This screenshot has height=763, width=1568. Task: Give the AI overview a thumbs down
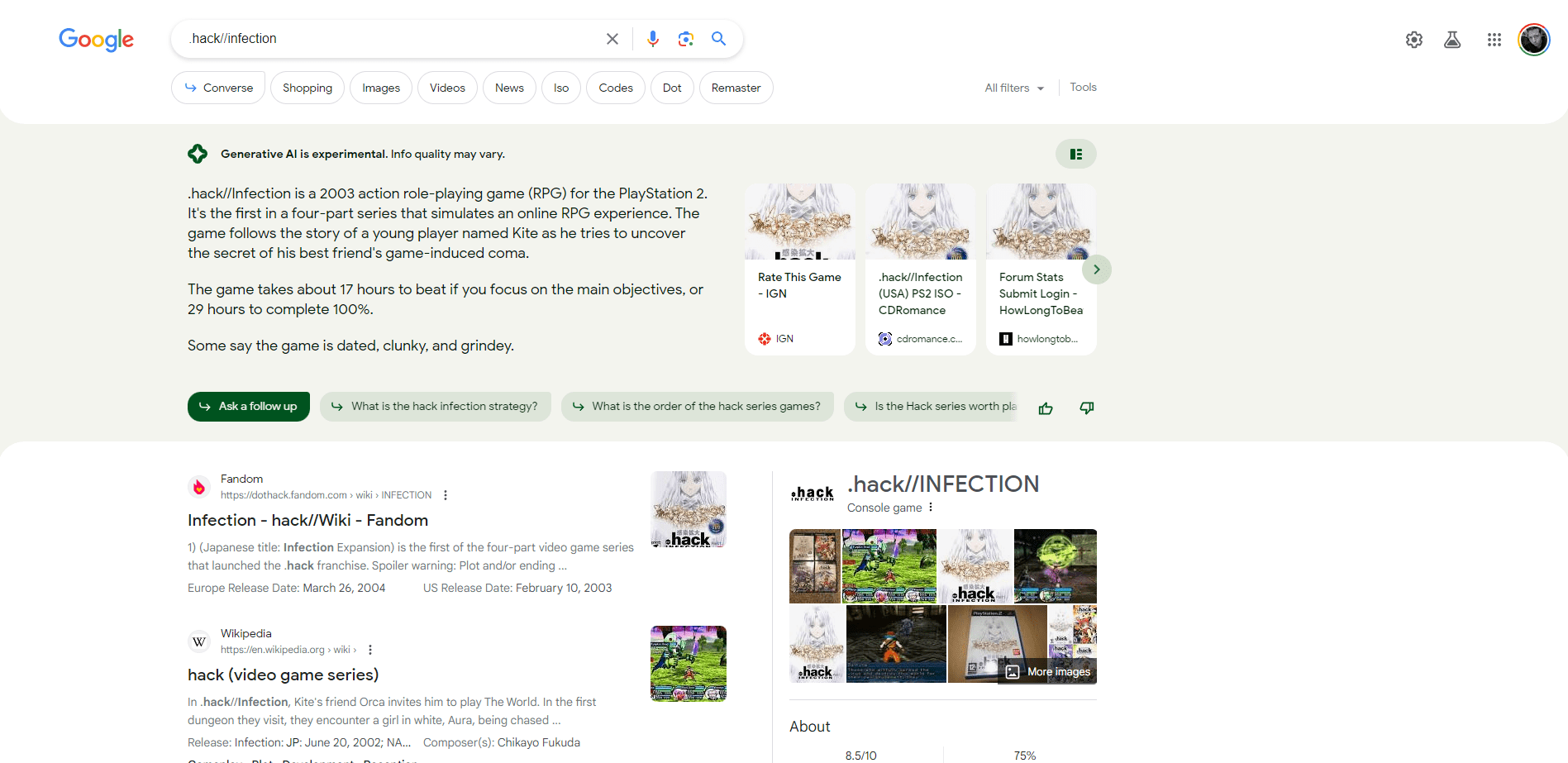pos(1086,408)
